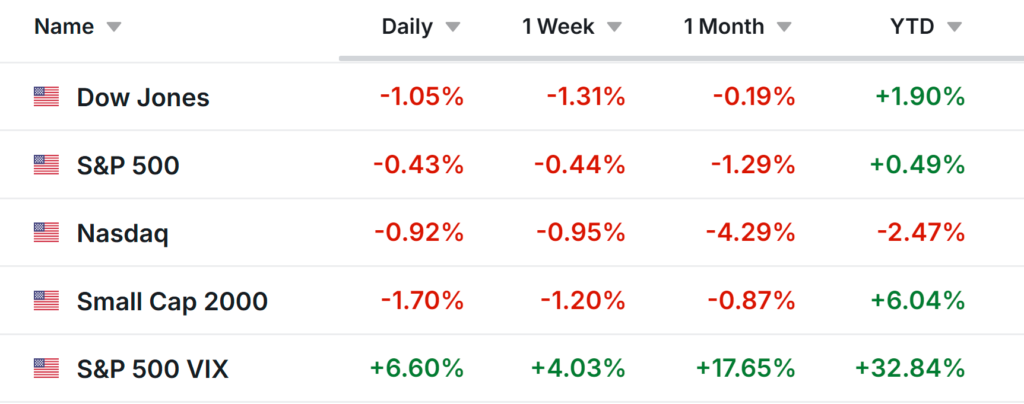This screenshot has width=1024, height=404.
Task: Open the Dow Jones index link
Action: (x=143, y=97)
